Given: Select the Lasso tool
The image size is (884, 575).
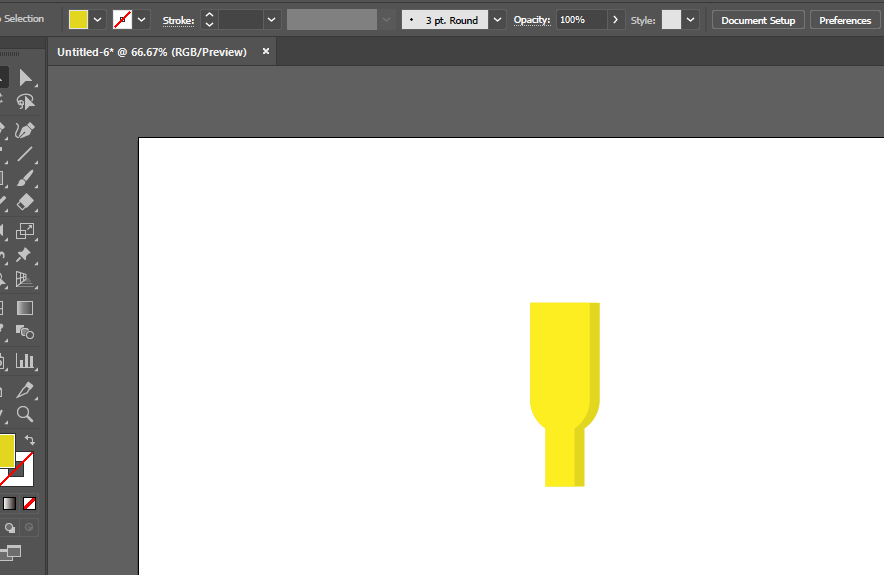Looking at the screenshot, I should coord(25,102).
